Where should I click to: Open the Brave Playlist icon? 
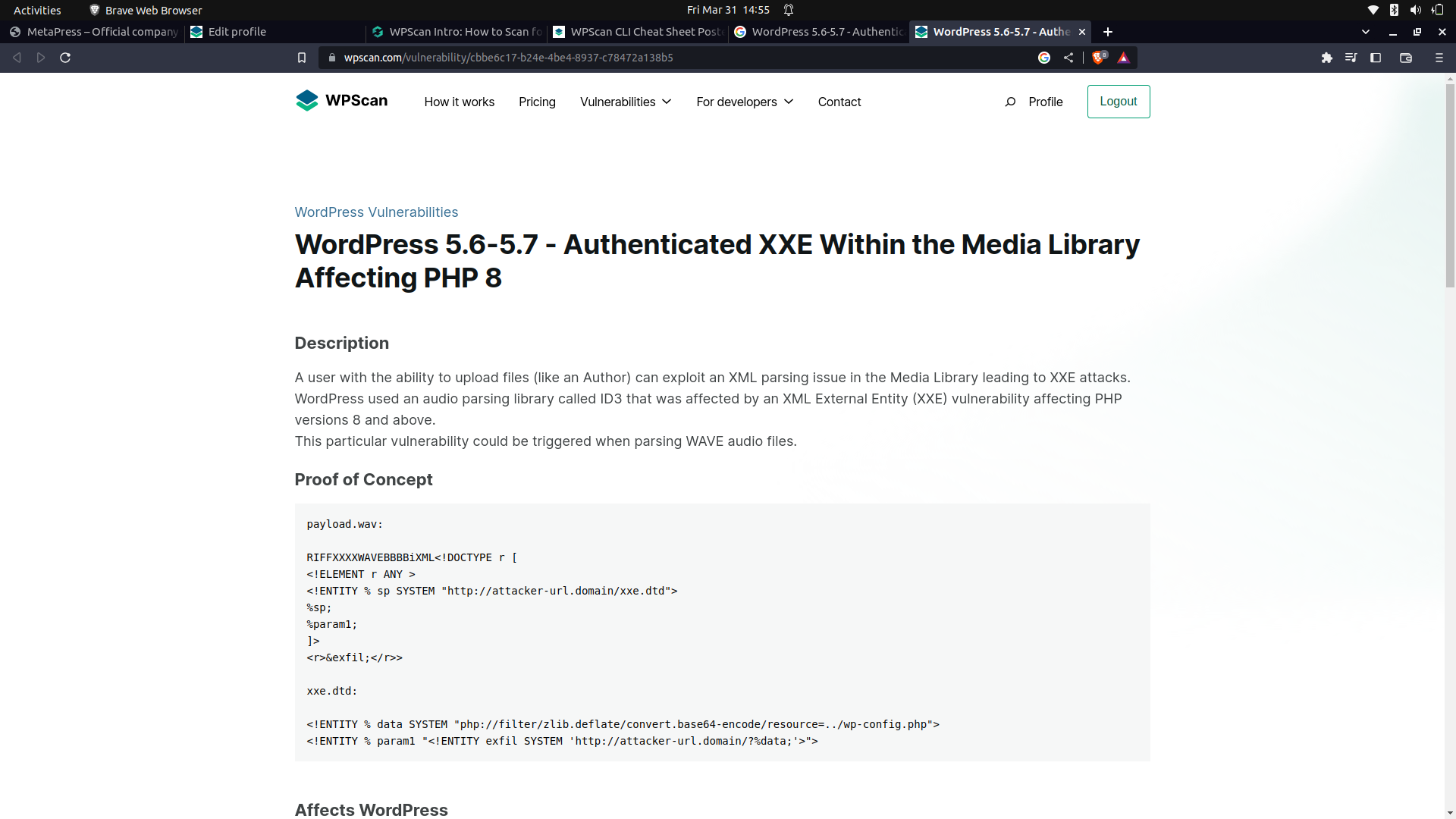[1351, 57]
